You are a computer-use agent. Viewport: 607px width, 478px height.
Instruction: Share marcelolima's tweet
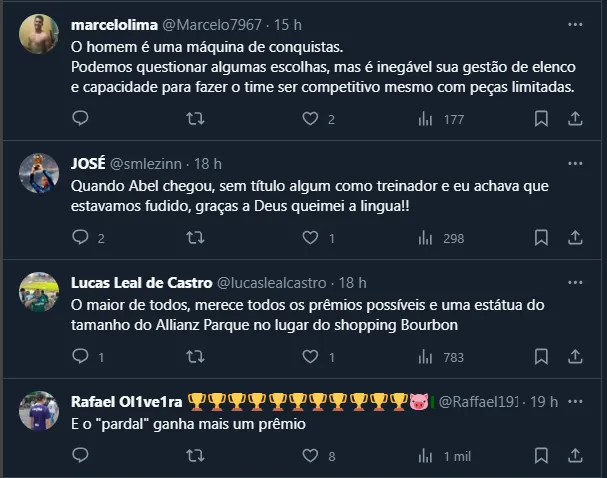[x=575, y=119]
